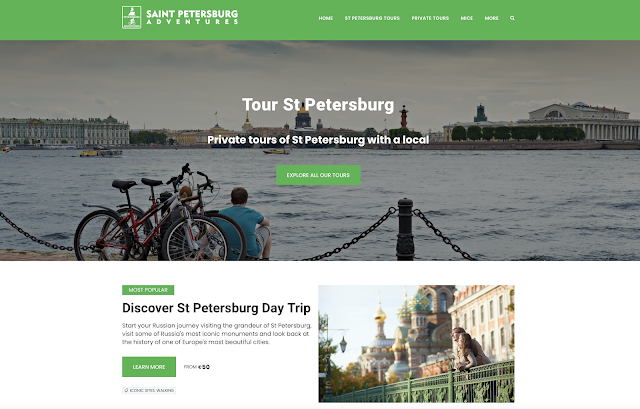
Task: Click the search magnifier icon in navbar
Action: 512,18
